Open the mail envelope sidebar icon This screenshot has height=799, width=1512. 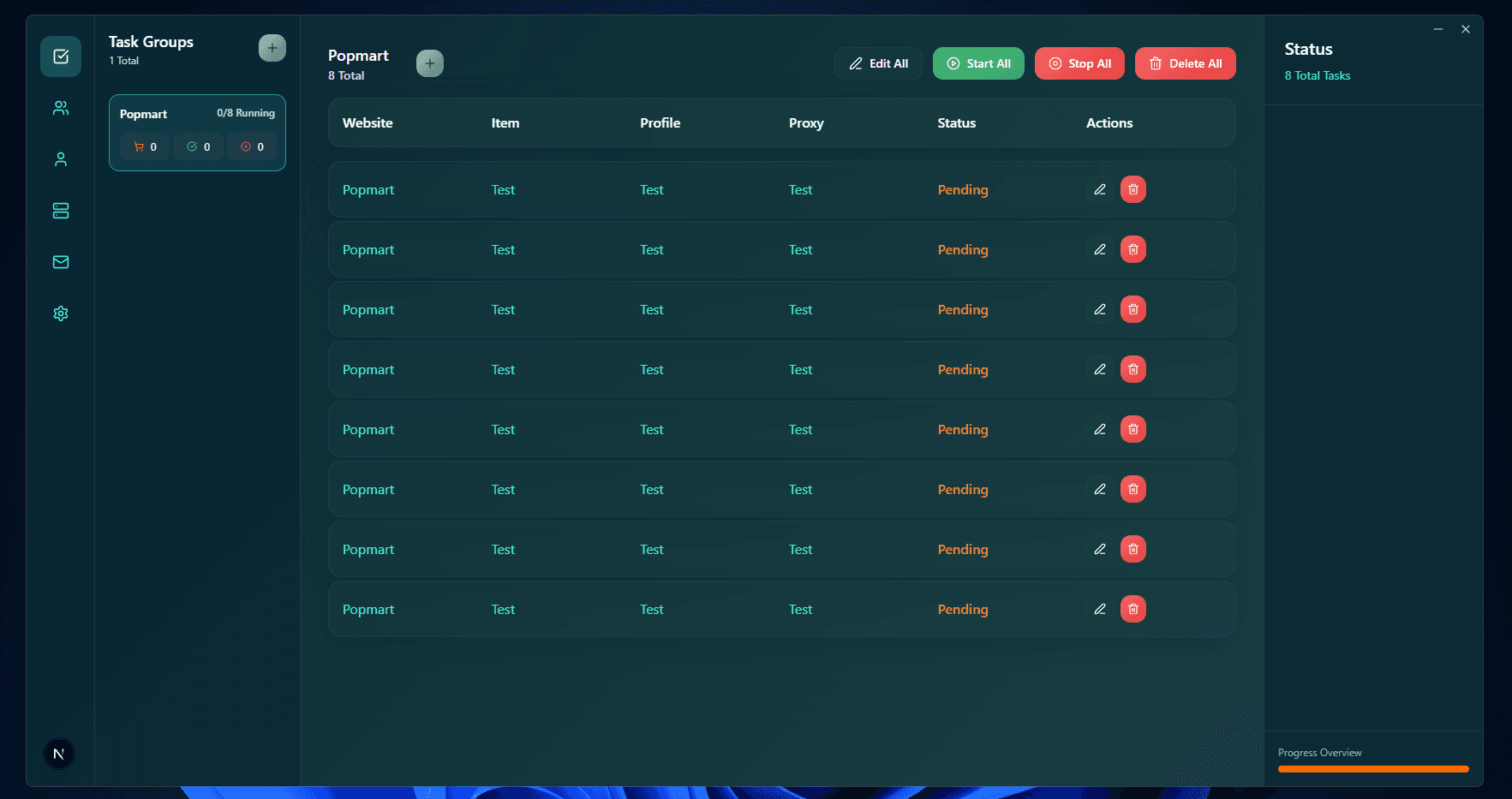coord(61,262)
